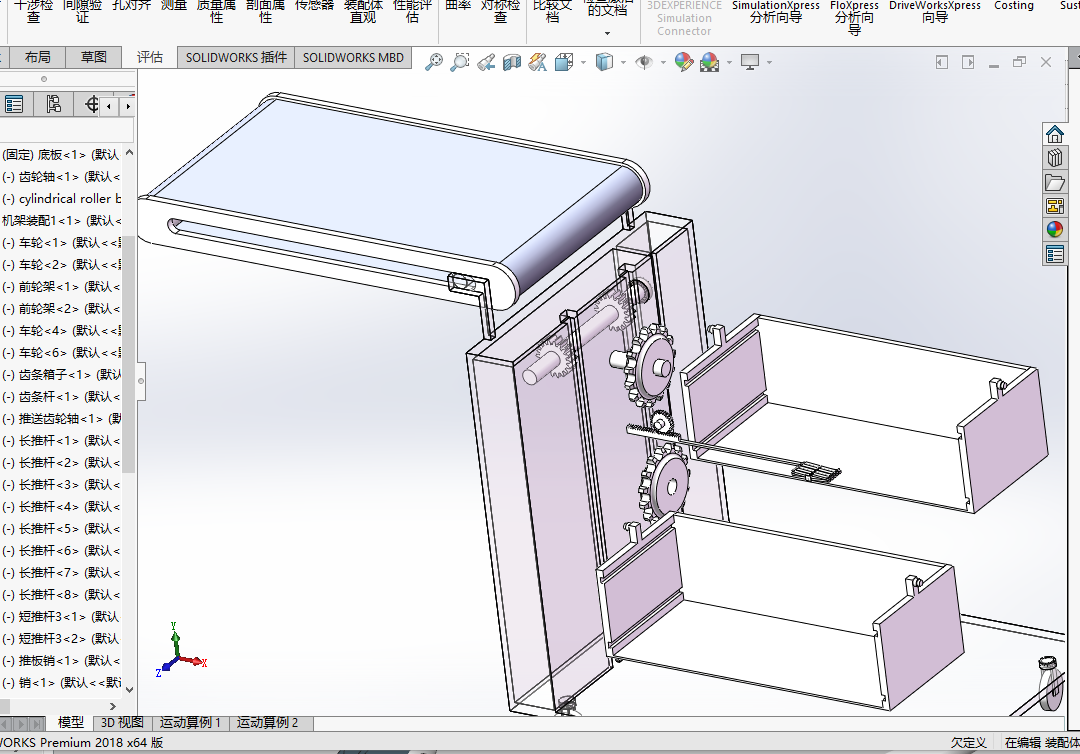Open the View Settings monitor dropdown arrow
The width and height of the screenshot is (1080, 754).
(769, 62)
